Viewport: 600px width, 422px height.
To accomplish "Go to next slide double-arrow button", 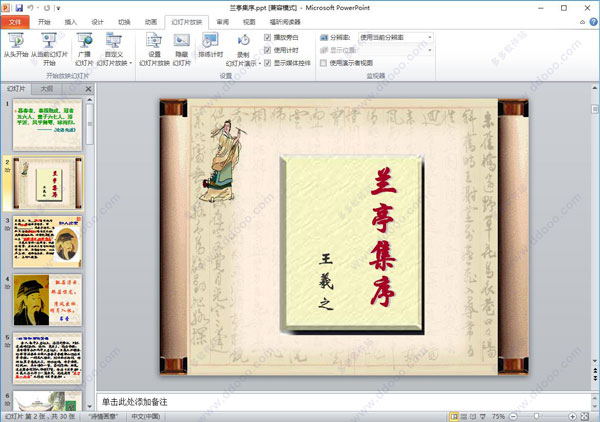I will [x=595, y=378].
